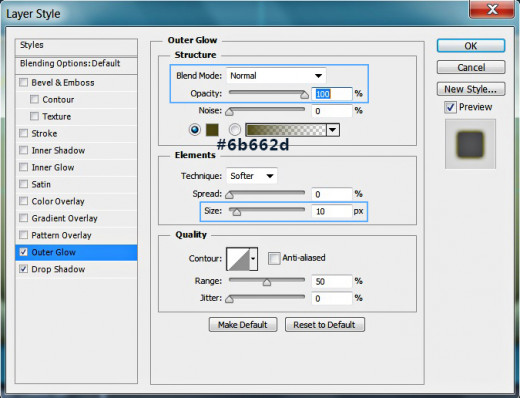Image resolution: width=520 pixels, height=398 pixels.
Task: Enable the Bevel & Emboss checkbox
Action: pyautogui.click(x=23, y=82)
